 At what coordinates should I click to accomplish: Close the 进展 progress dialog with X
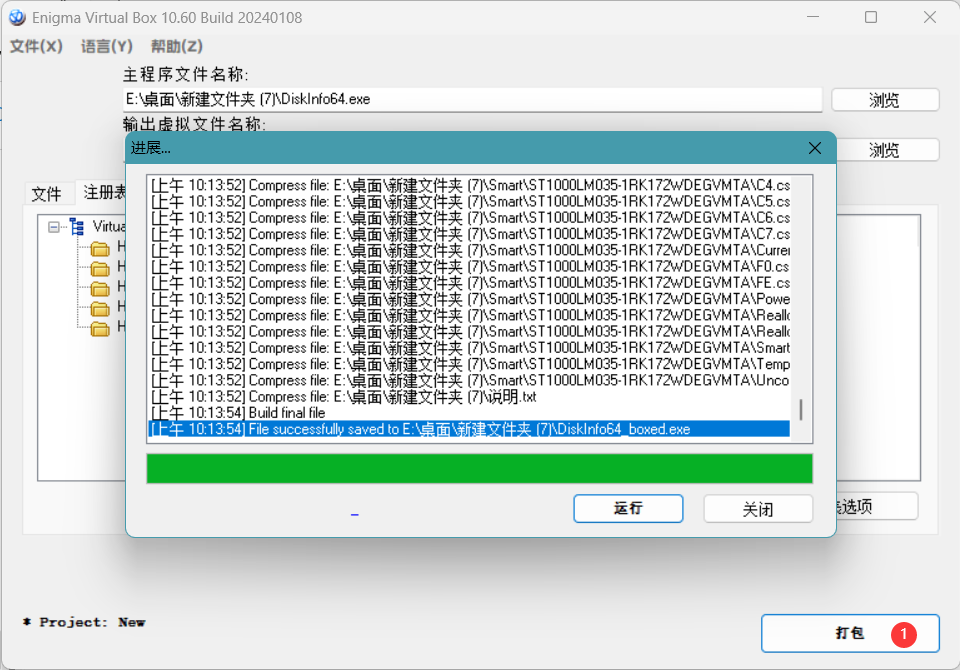pos(814,148)
